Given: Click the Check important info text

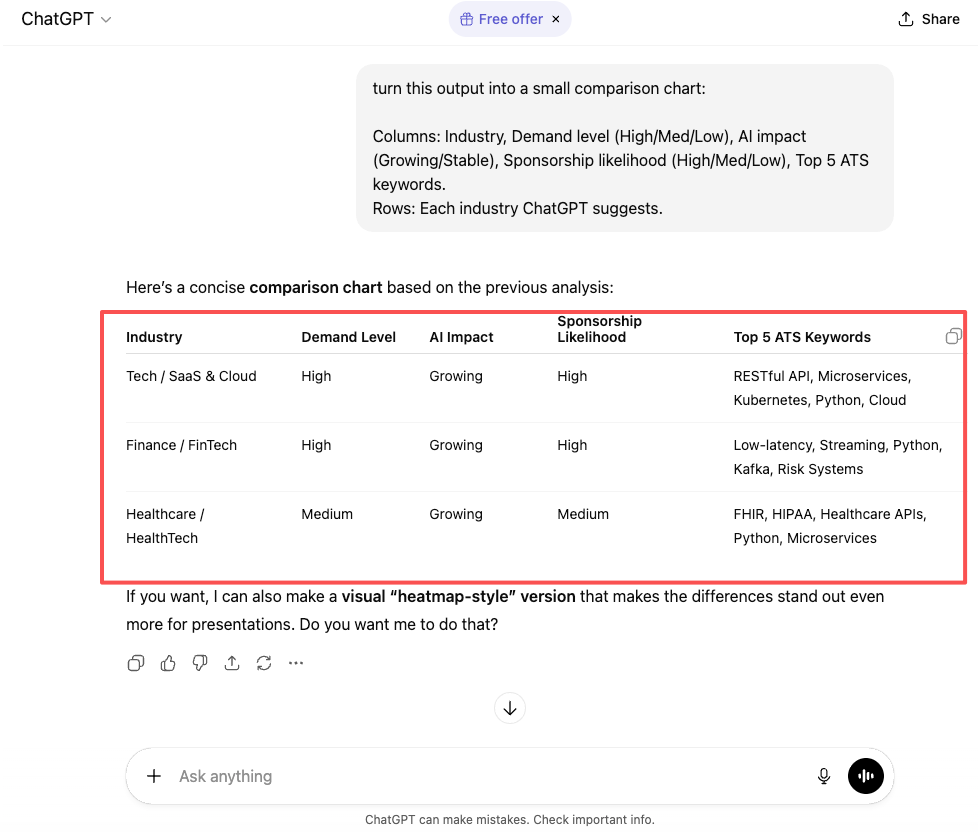Looking at the screenshot, I should pos(577,819).
